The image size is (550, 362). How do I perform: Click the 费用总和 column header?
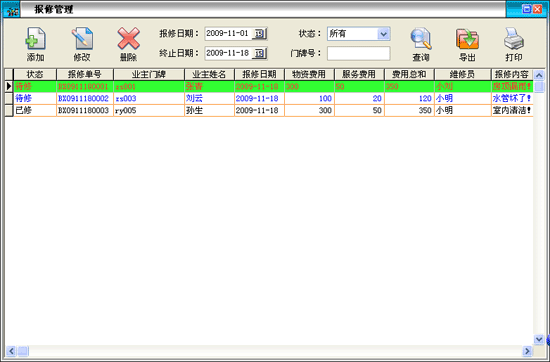[409, 74]
